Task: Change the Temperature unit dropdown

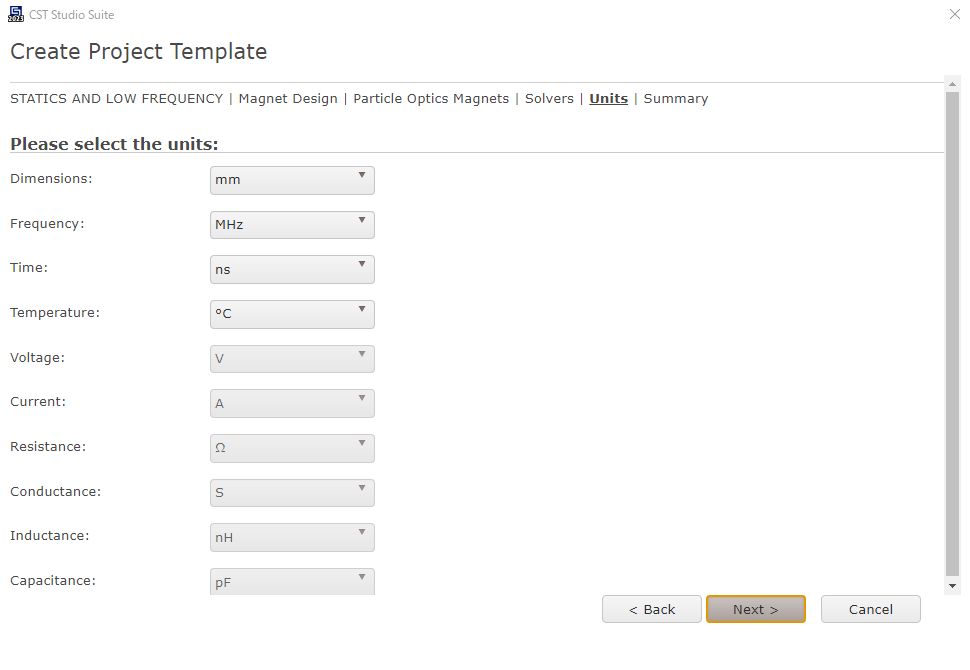Action: (292, 314)
